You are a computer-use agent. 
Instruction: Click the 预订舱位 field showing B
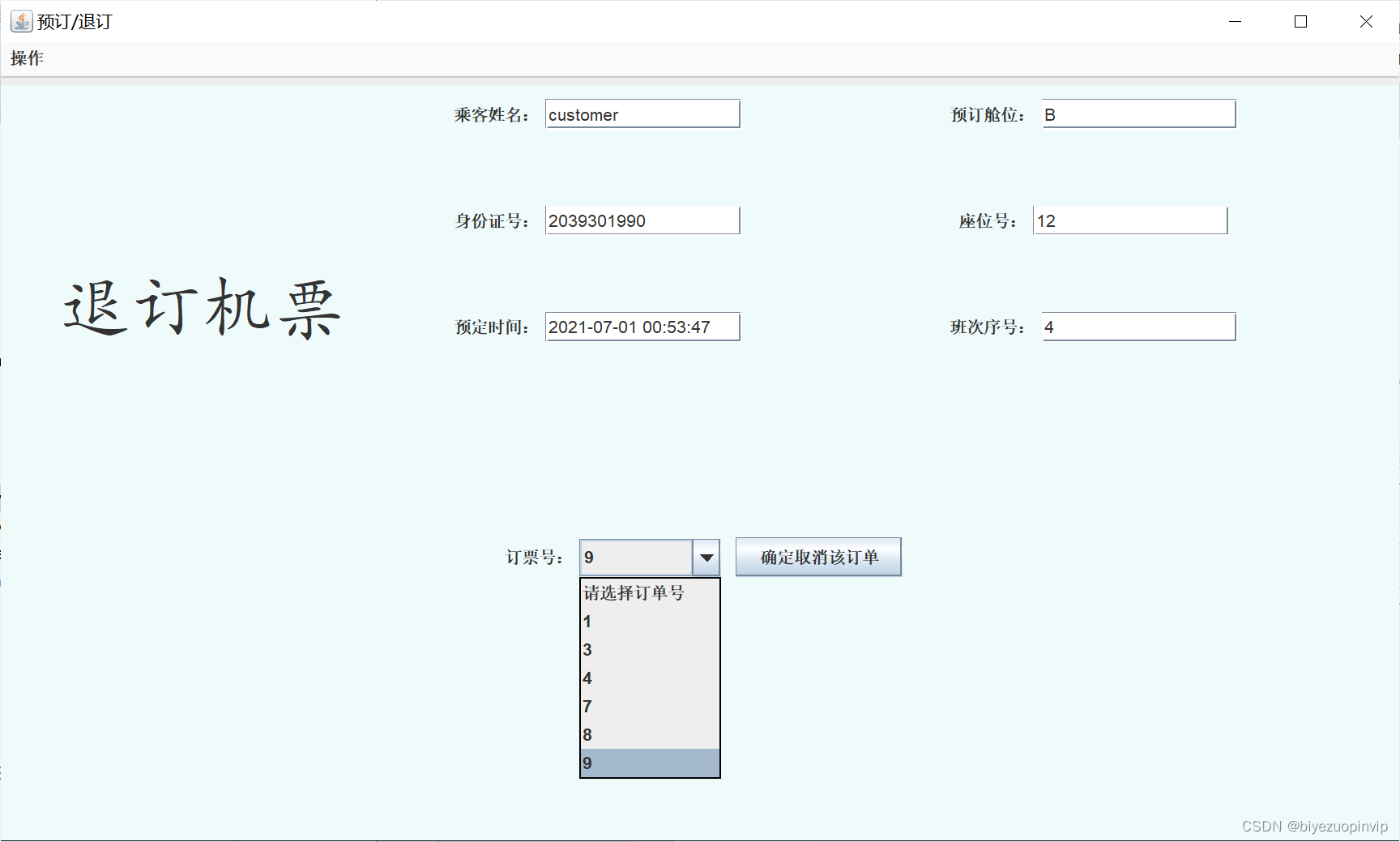[x=1138, y=114]
